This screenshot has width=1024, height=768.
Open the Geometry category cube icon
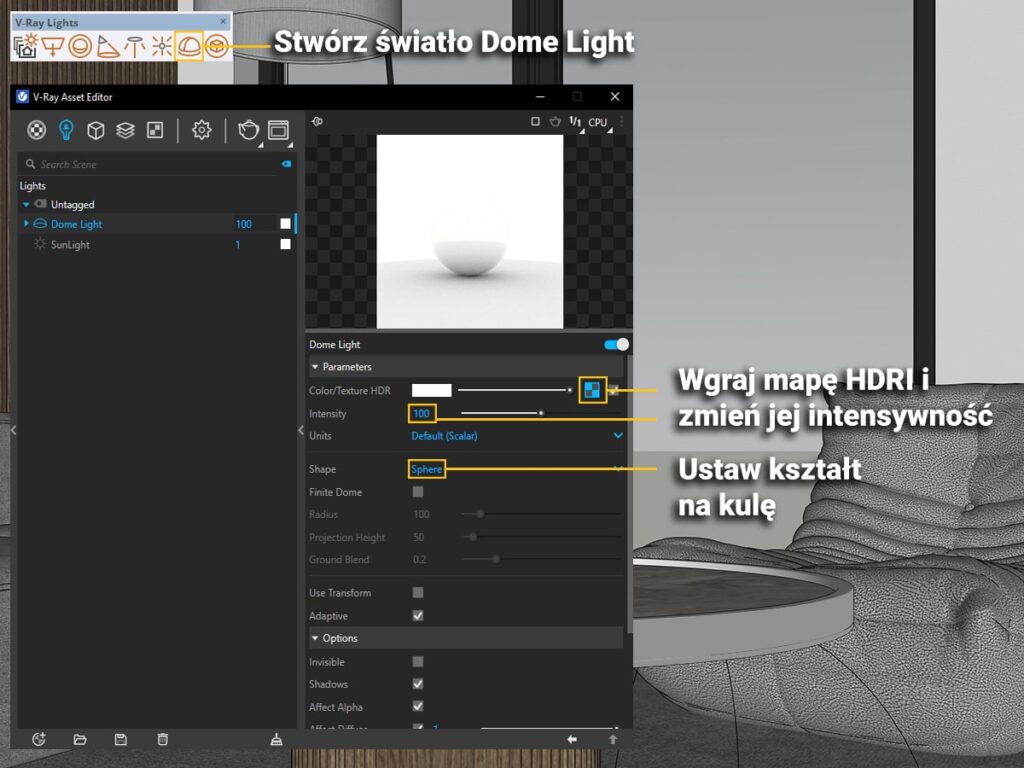[x=95, y=130]
